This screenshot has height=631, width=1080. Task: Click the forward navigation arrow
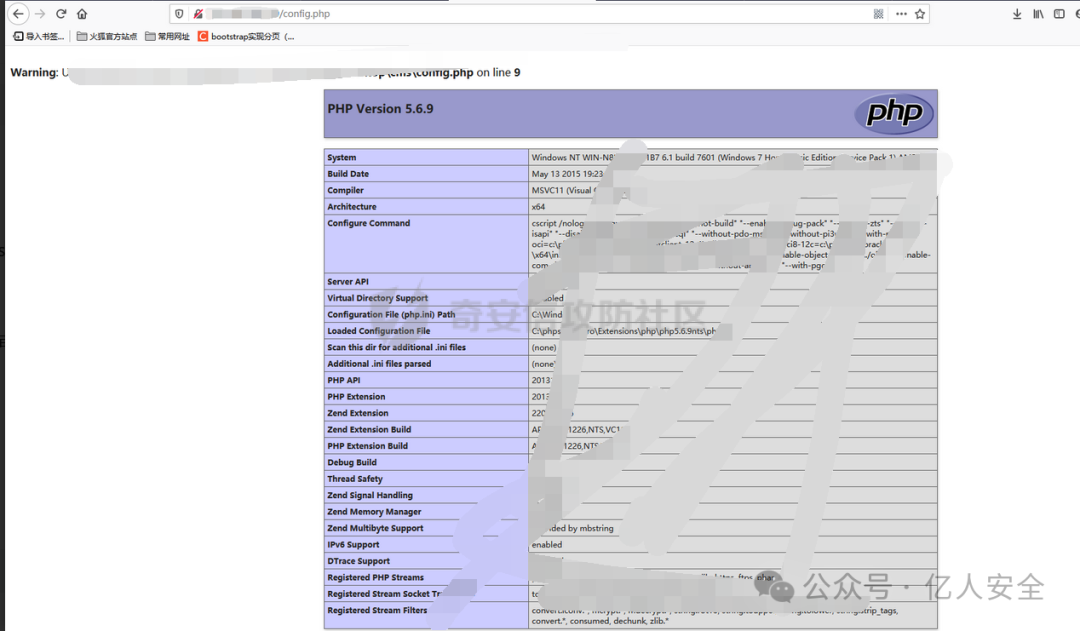pos(40,14)
